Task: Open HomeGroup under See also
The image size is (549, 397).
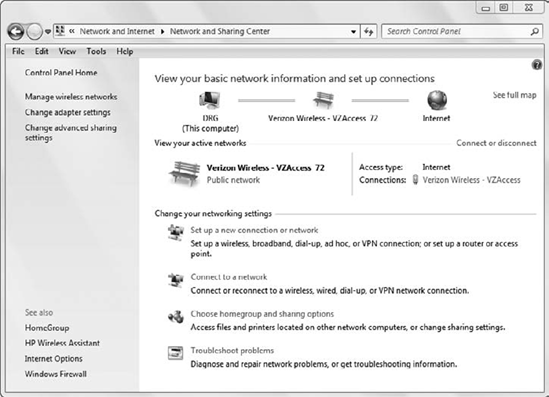Action: [47, 328]
